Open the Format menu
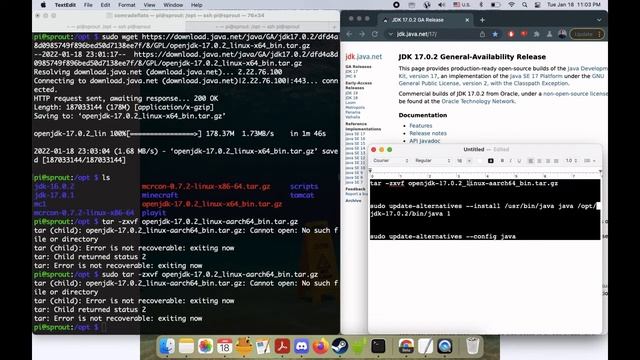The width and height of the screenshot is (640, 360). 127,5
